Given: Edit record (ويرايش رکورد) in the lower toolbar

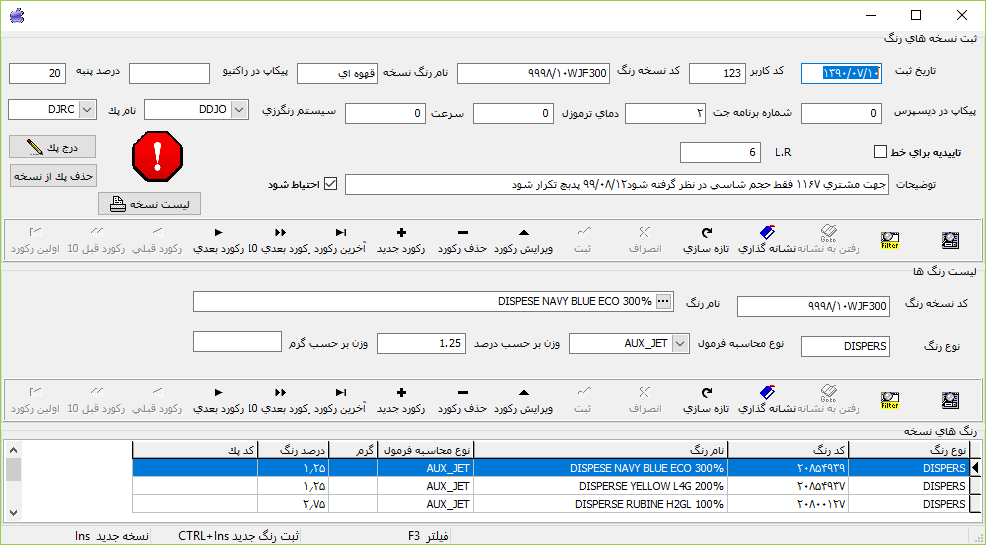Looking at the screenshot, I should [525, 400].
